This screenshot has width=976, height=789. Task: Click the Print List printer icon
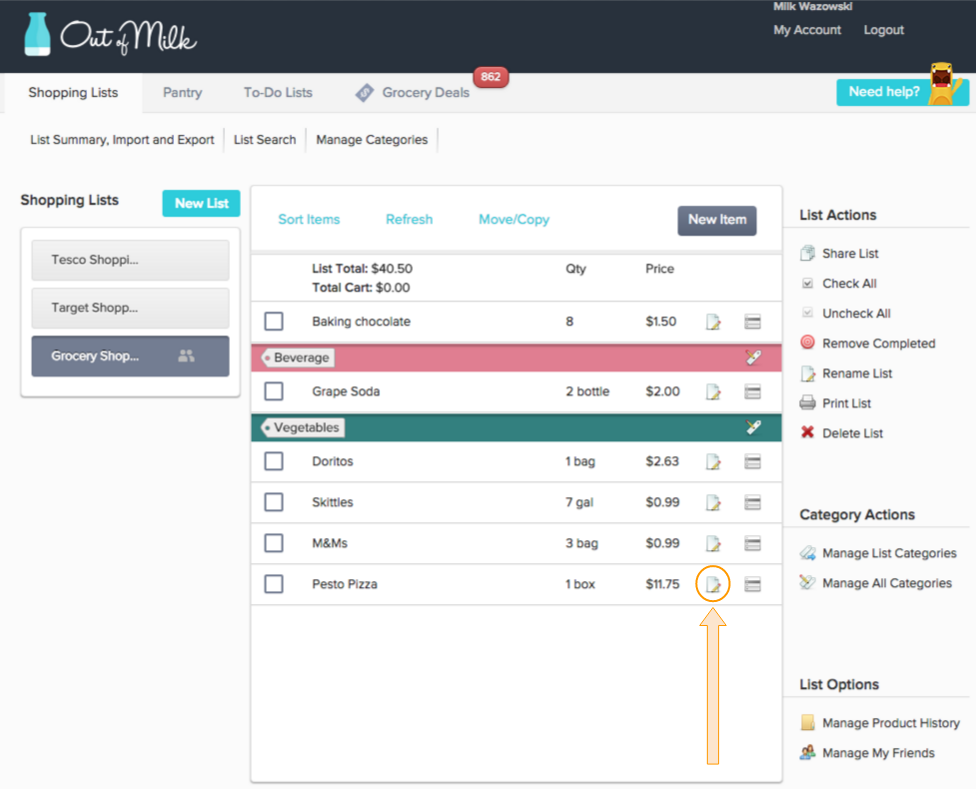pos(807,403)
